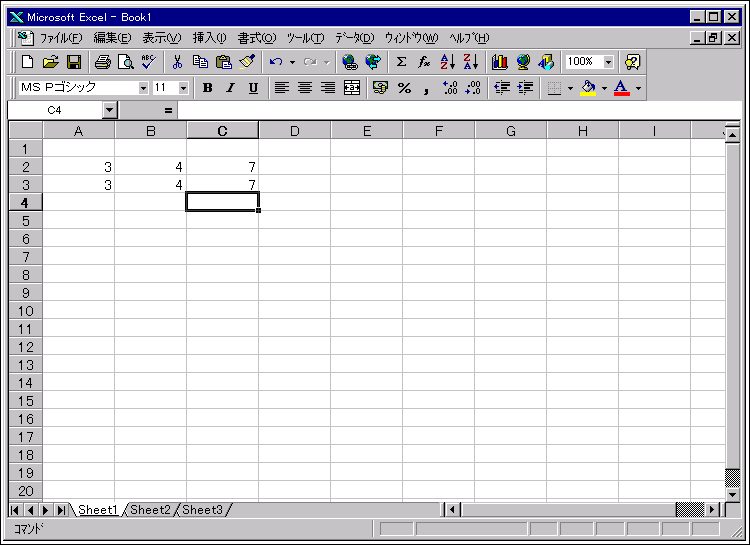Click the horizontal scrollbar right arrow
Screen dimensions: 750x545
pyautogui.click(x=712, y=510)
